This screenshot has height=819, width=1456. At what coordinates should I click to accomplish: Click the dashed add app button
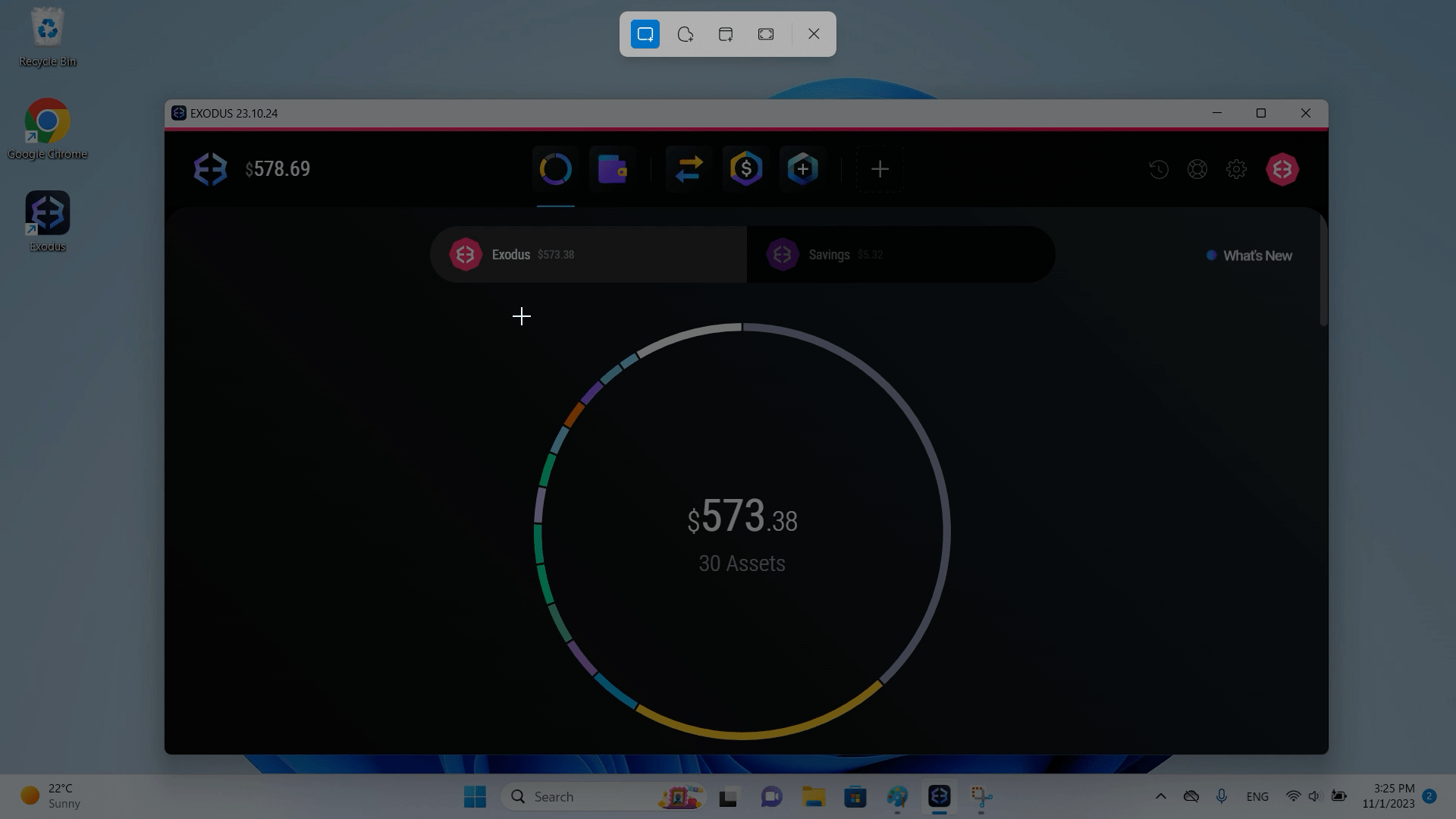(880, 169)
